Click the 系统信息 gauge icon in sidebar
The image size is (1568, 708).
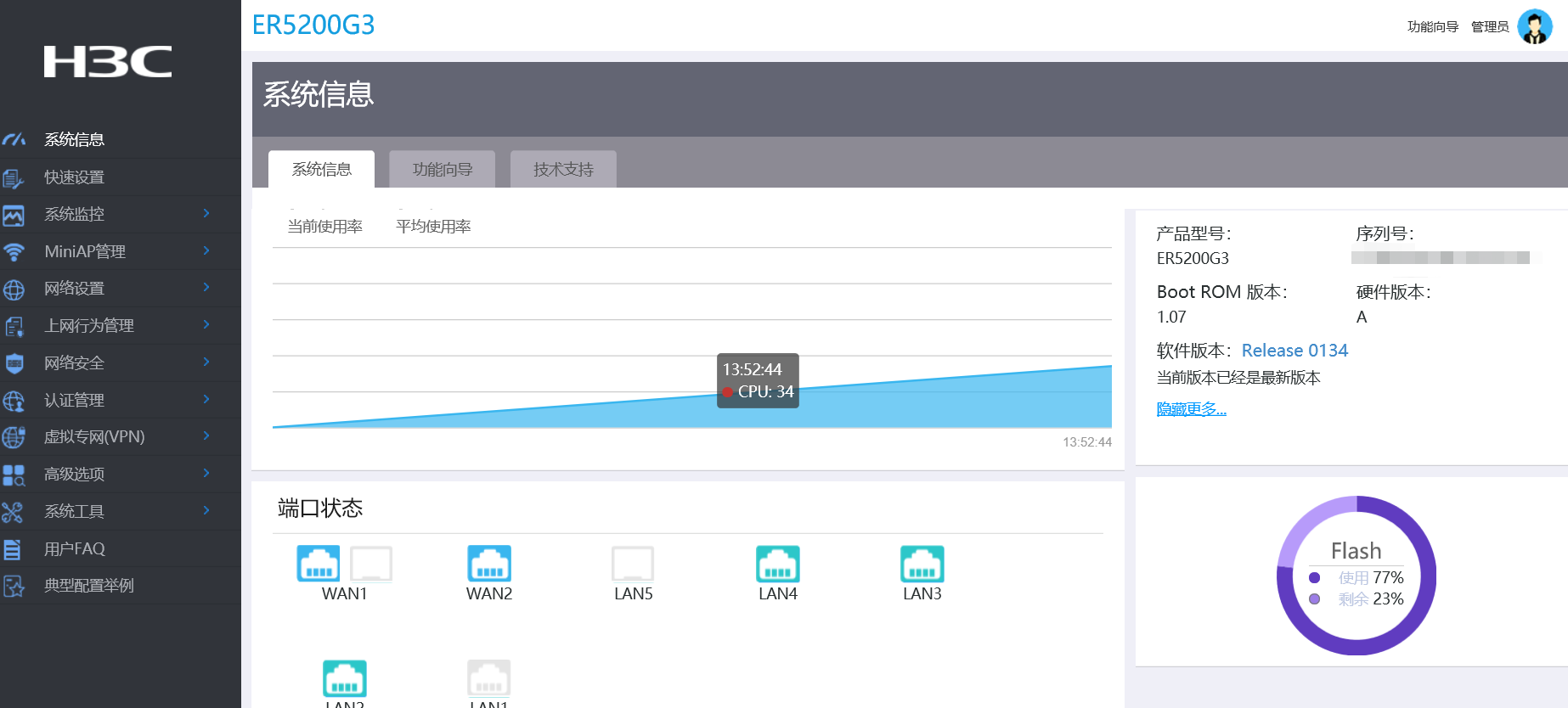[14, 139]
